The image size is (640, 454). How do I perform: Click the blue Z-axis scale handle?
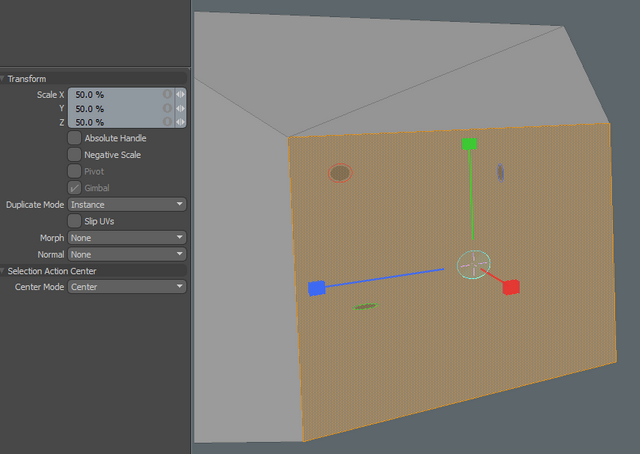click(317, 288)
